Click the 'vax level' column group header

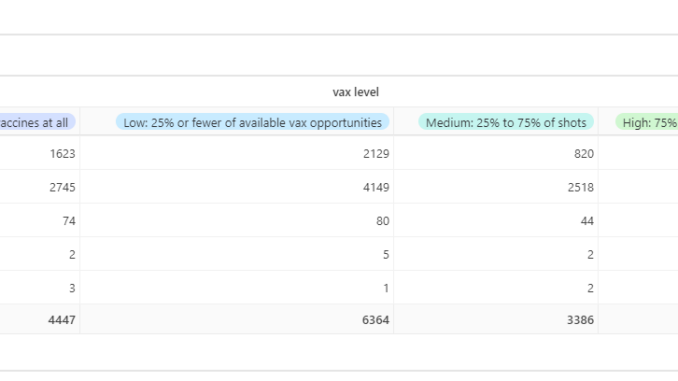(355, 92)
